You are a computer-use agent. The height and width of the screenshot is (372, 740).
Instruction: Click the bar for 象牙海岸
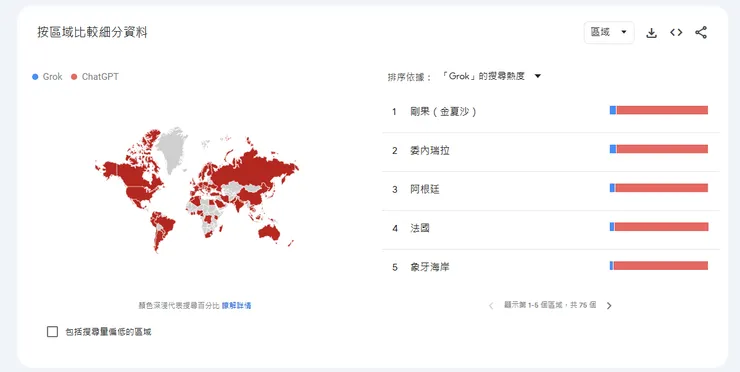click(x=659, y=265)
